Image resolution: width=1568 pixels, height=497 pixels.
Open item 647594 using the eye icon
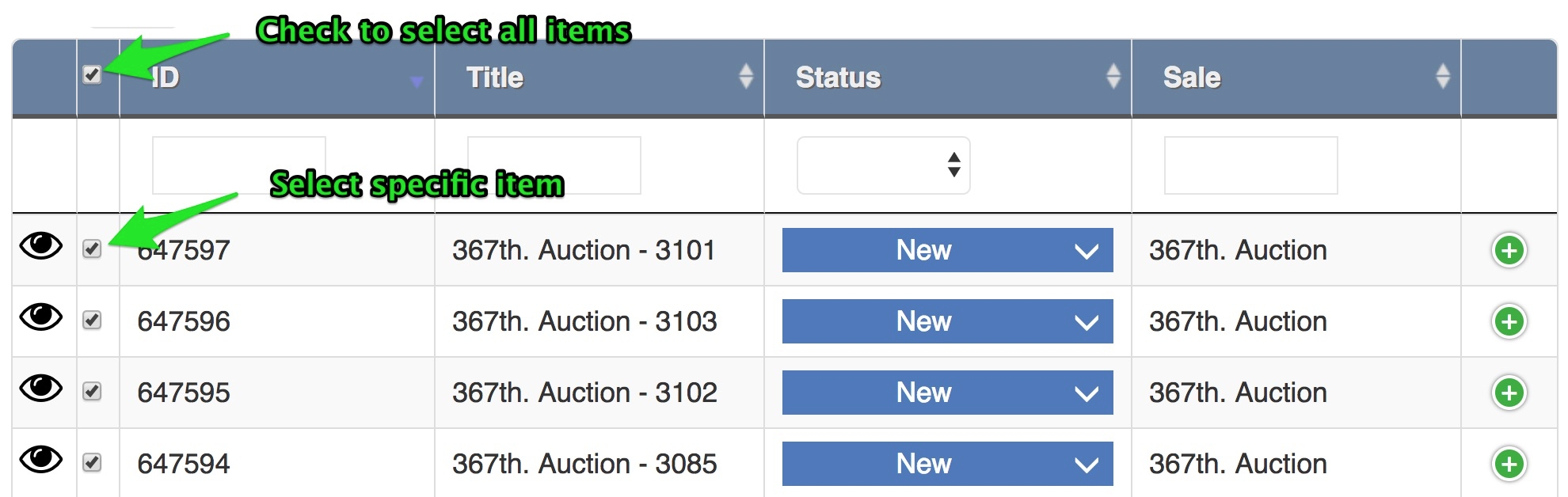41,459
